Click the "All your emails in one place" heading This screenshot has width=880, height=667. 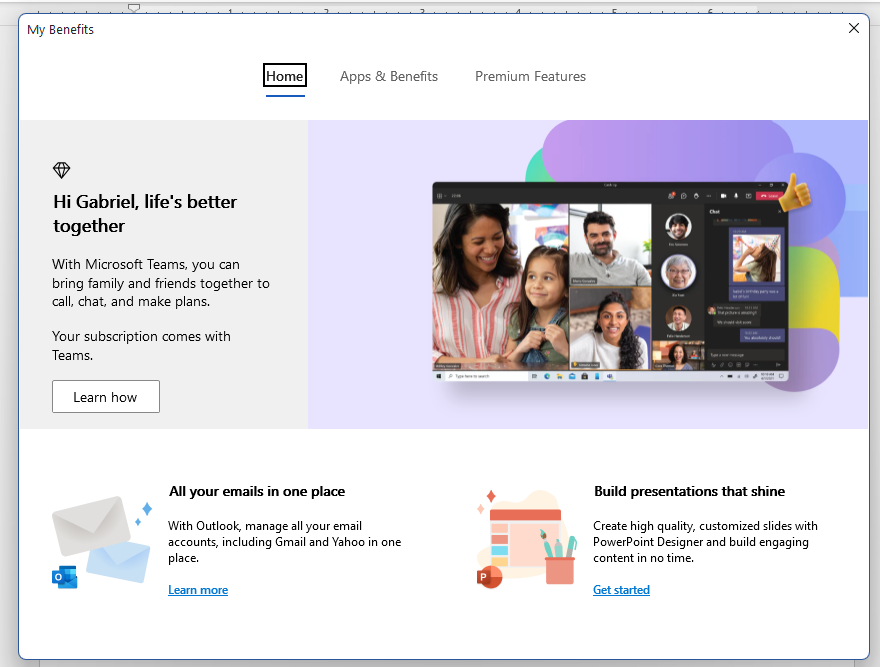click(x=257, y=491)
